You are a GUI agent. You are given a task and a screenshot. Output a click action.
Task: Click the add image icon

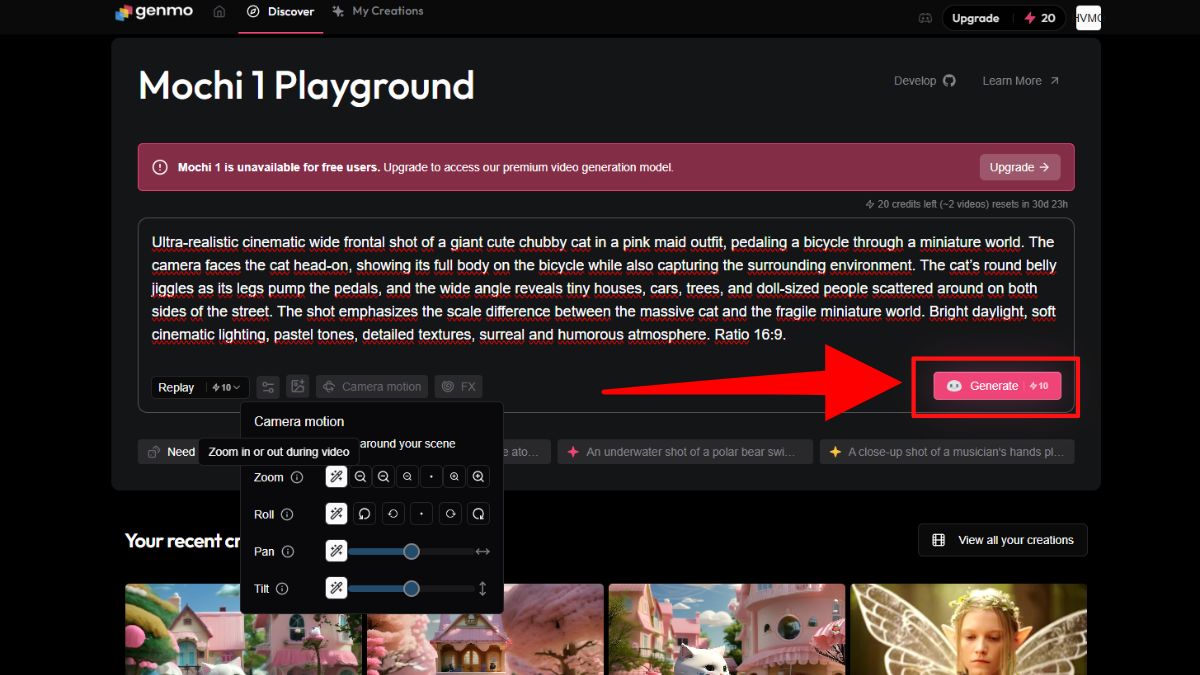[x=297, y=386]
